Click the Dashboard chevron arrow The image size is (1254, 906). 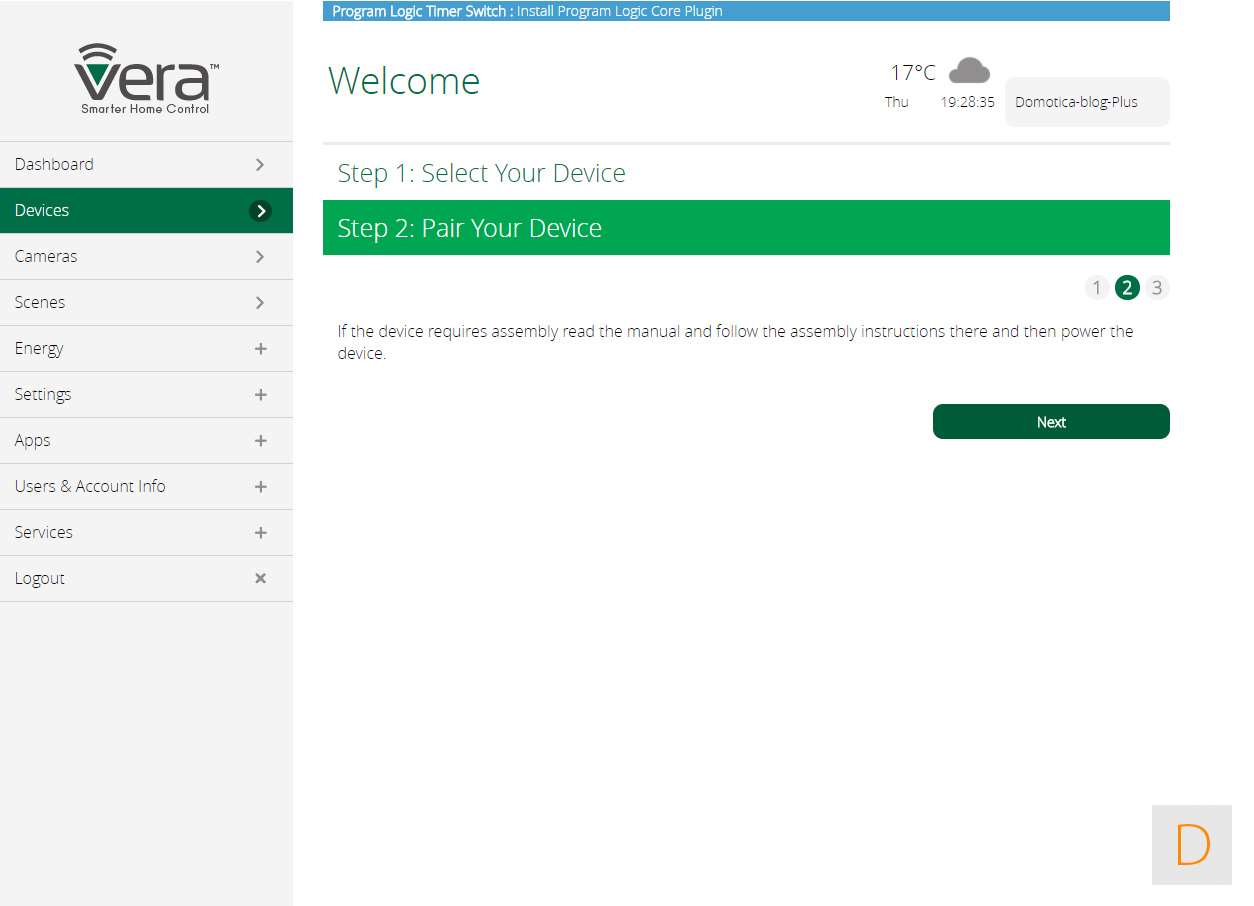(260, 164)
